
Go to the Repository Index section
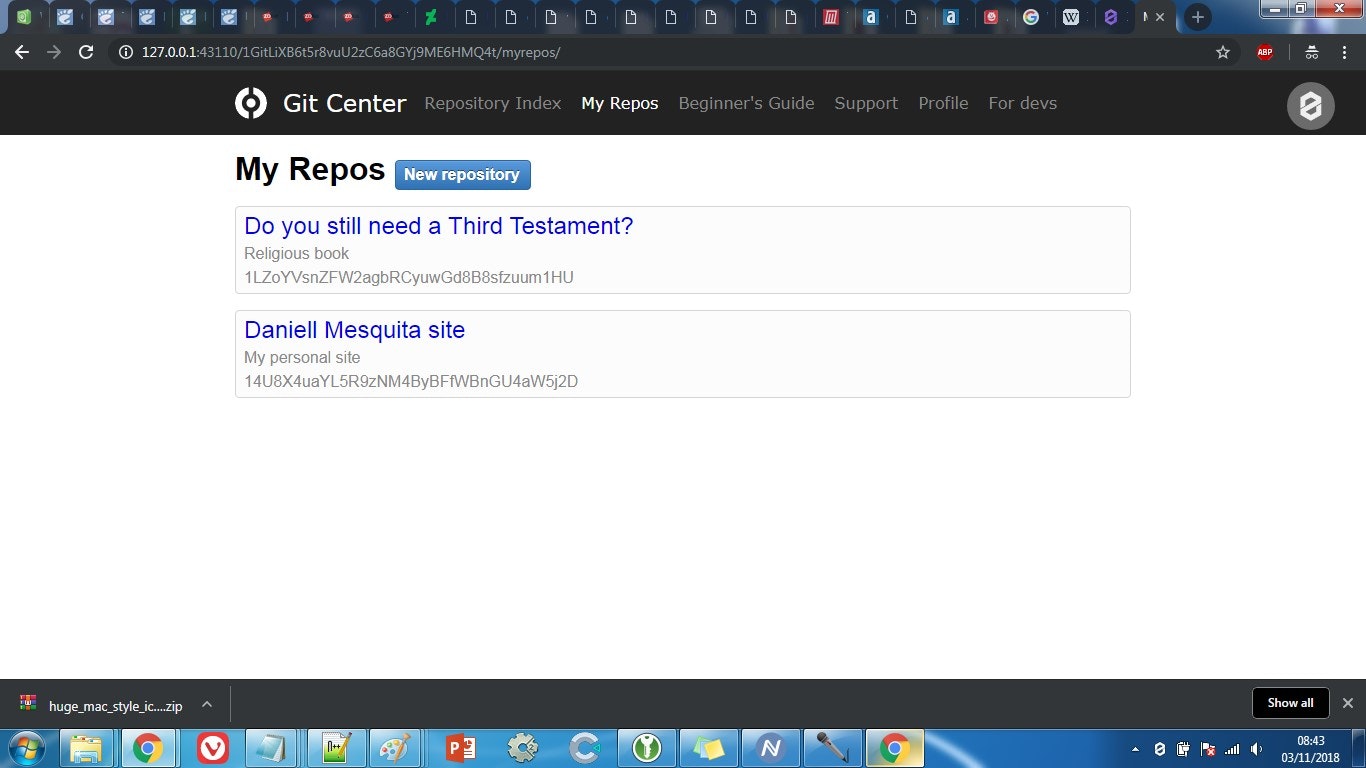[x=492, y=103]
